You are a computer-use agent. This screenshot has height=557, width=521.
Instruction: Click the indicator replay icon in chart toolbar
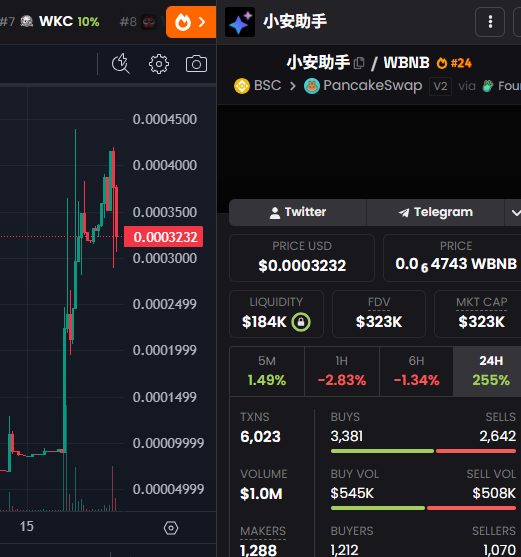coord(121,64)
